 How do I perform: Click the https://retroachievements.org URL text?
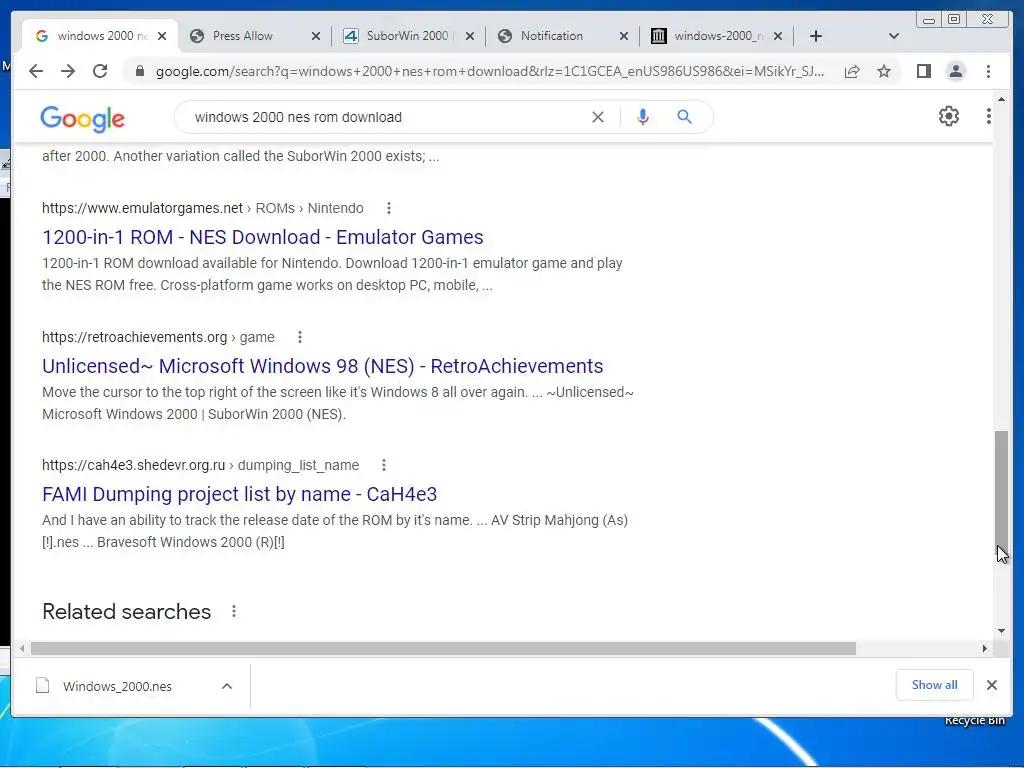coord(135,337)
